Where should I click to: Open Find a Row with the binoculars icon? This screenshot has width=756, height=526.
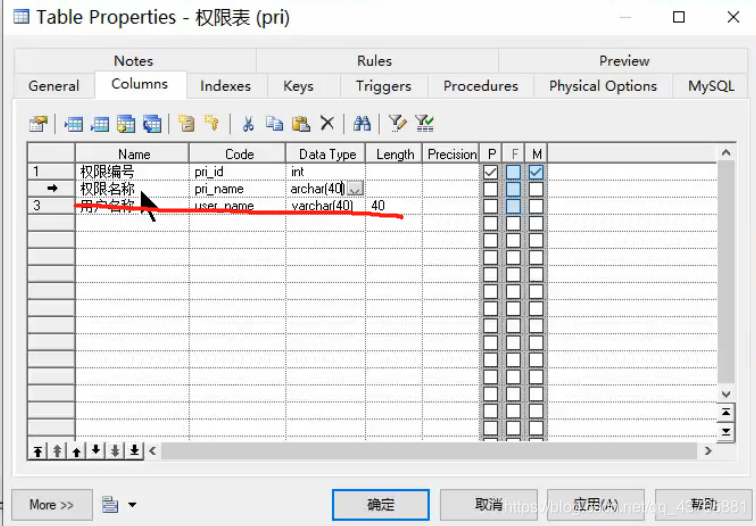(362, 123)
